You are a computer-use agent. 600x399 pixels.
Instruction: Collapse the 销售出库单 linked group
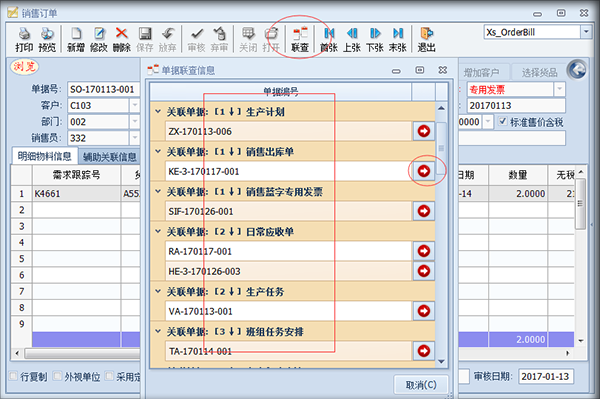click(x=158, y=151)
